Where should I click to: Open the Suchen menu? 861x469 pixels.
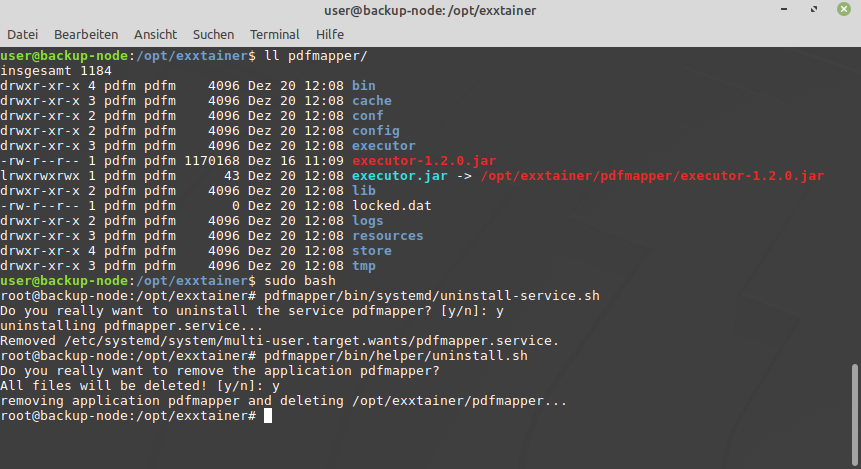tap(213, 34)
